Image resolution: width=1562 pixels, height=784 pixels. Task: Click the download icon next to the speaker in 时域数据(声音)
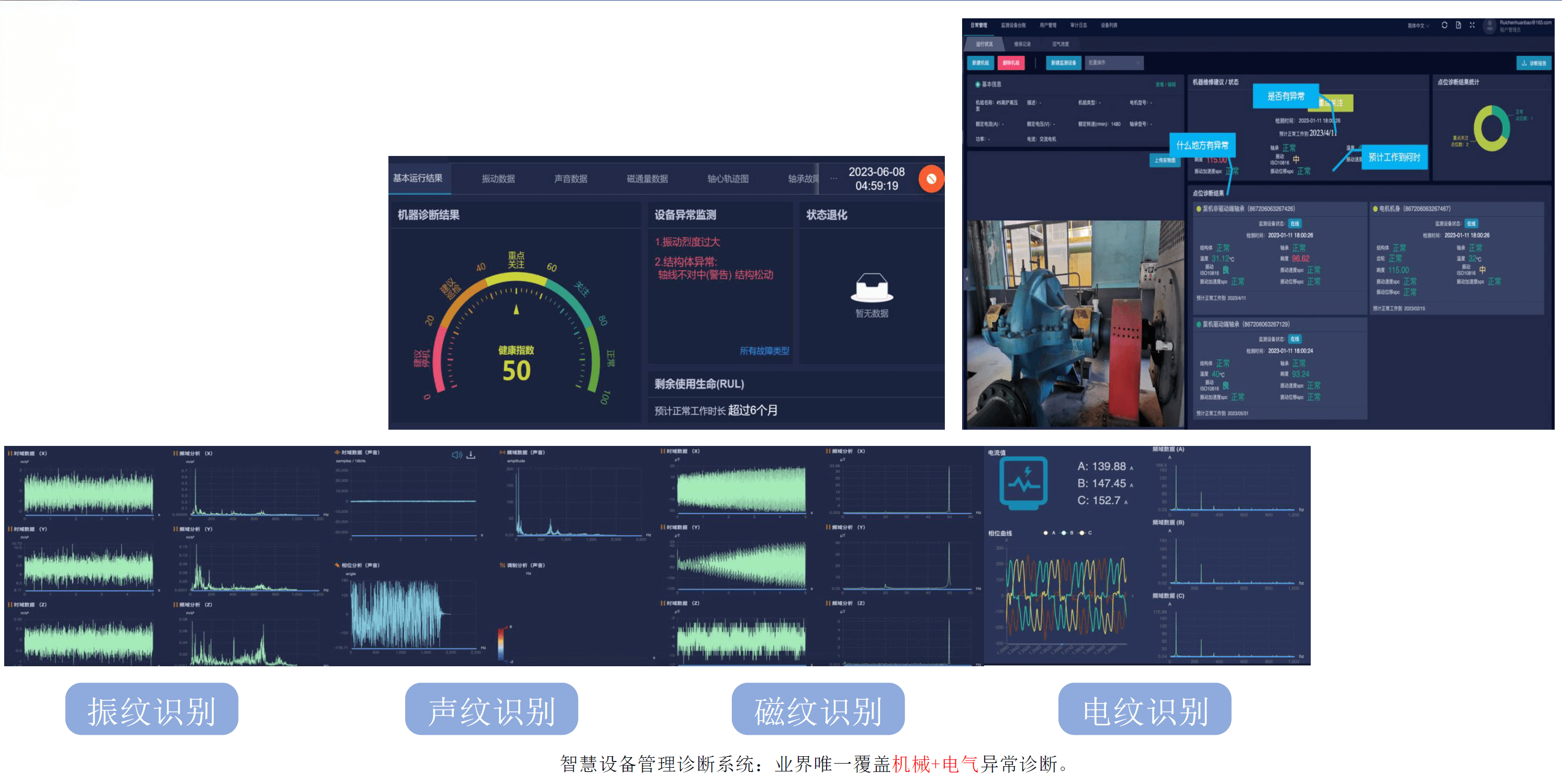[x=471, y=455]
